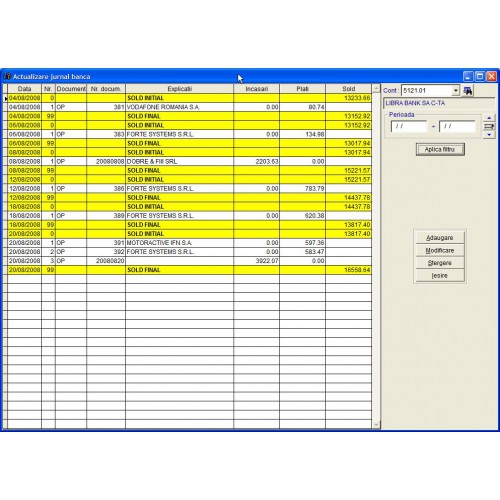Click the Explicatii column header
Viewport: 500px width, 500px height.
[180, 89]
